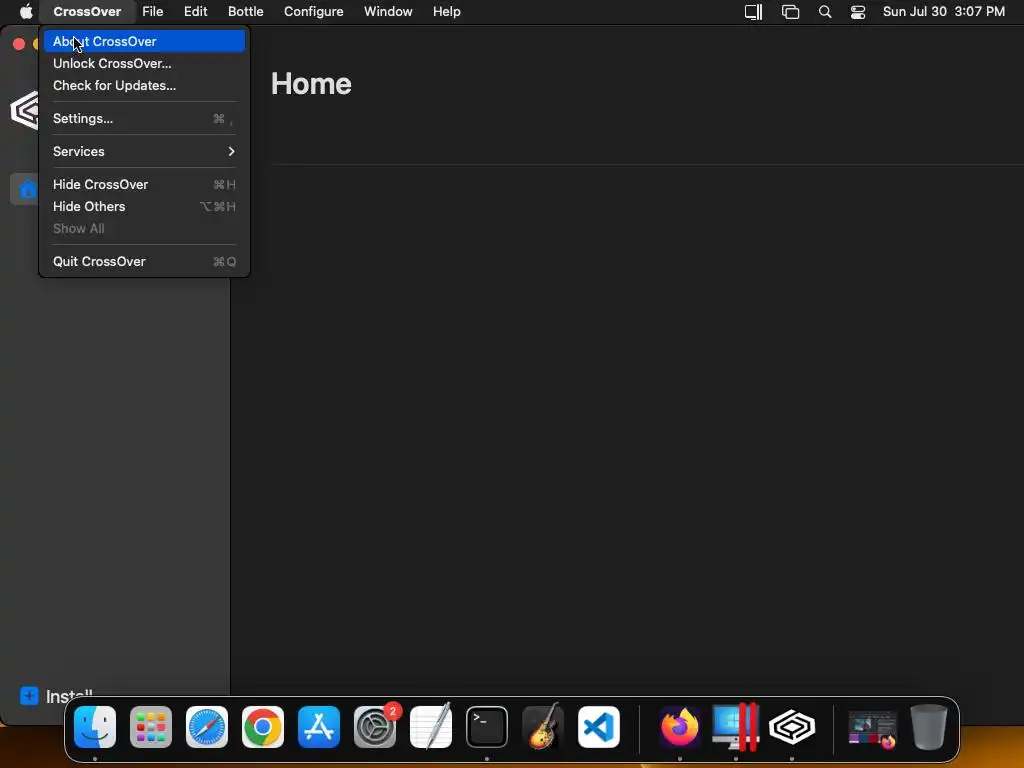1024x768 pixels.
Task: Choose Hide CrossOver
Action: click(144, 184)
